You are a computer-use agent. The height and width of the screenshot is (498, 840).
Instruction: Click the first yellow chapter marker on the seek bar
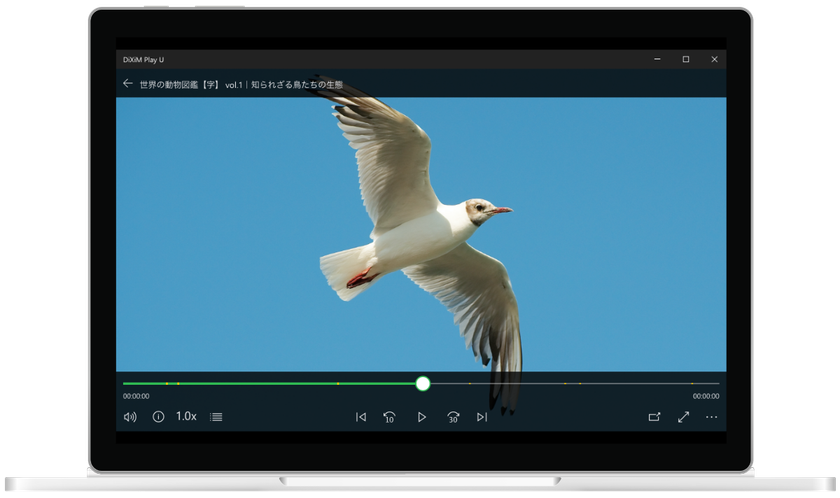coord(167,383)
